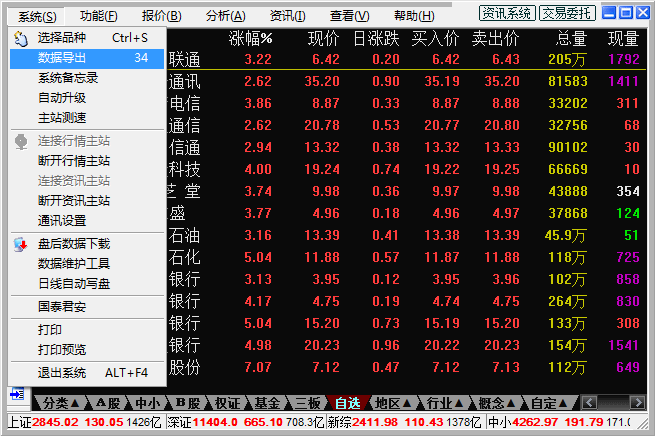Click the 交易委托 button
This screenshot has height=436, width=655.
point(567,13)
